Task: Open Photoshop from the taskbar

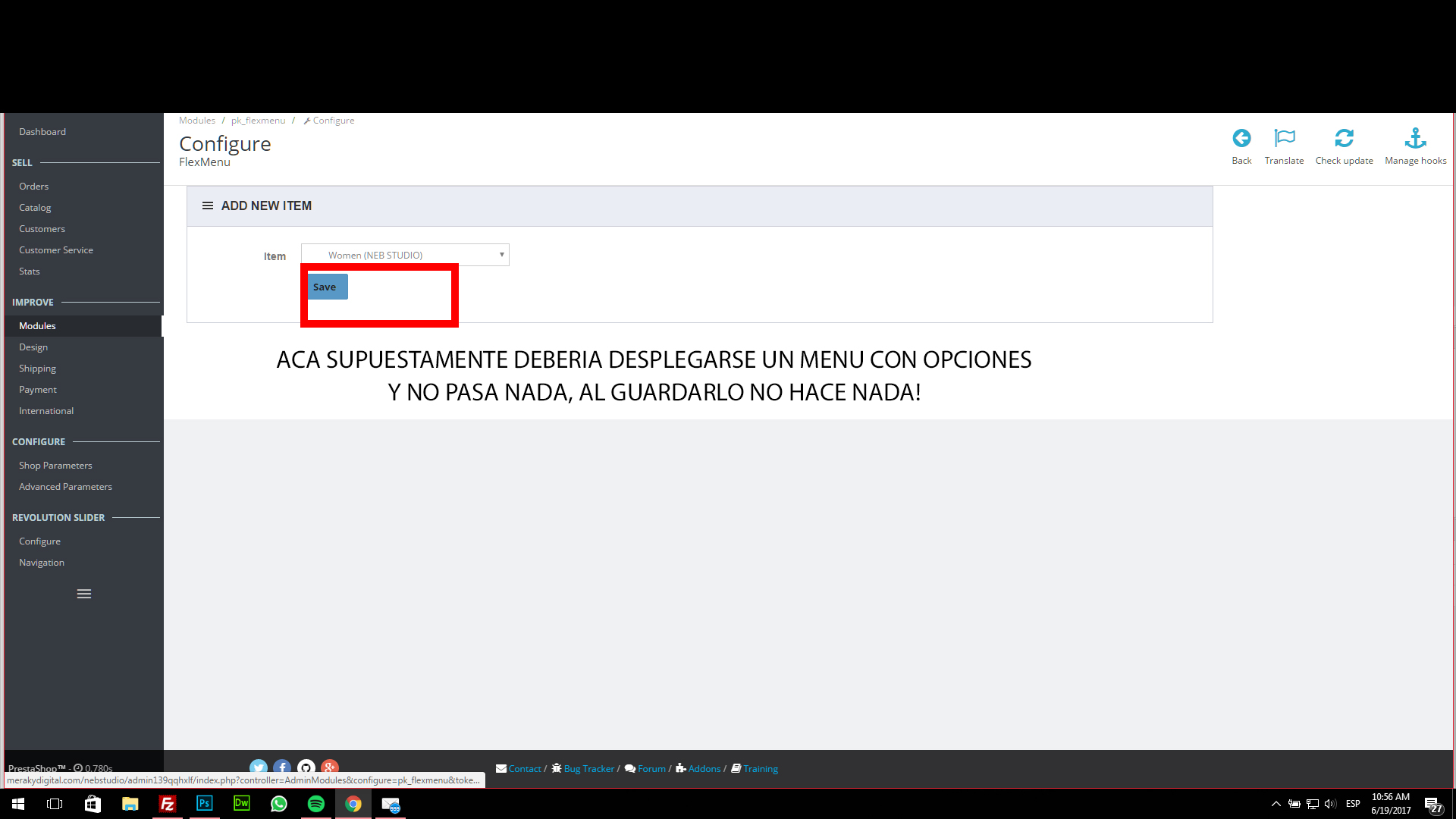Action: pyautogui.click(x=204, y=804)
